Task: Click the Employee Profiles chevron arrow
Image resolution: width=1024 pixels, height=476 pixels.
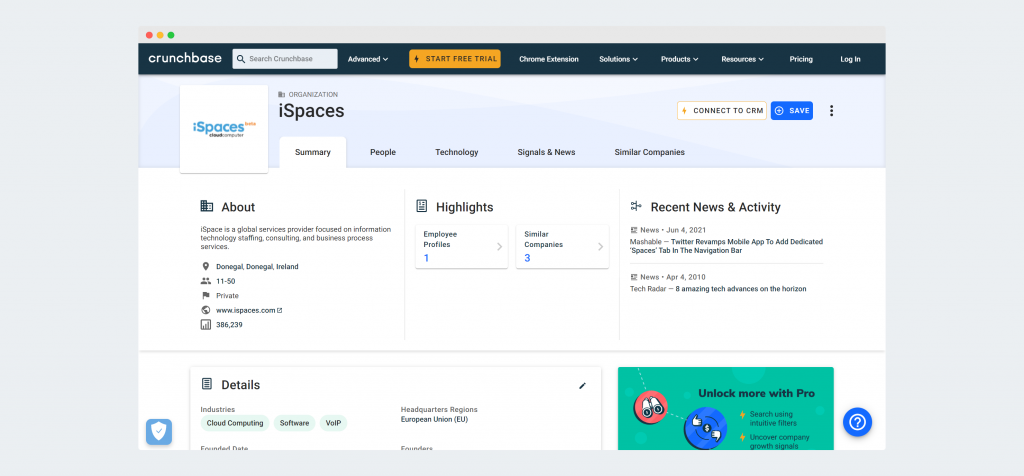Action: 500,247
